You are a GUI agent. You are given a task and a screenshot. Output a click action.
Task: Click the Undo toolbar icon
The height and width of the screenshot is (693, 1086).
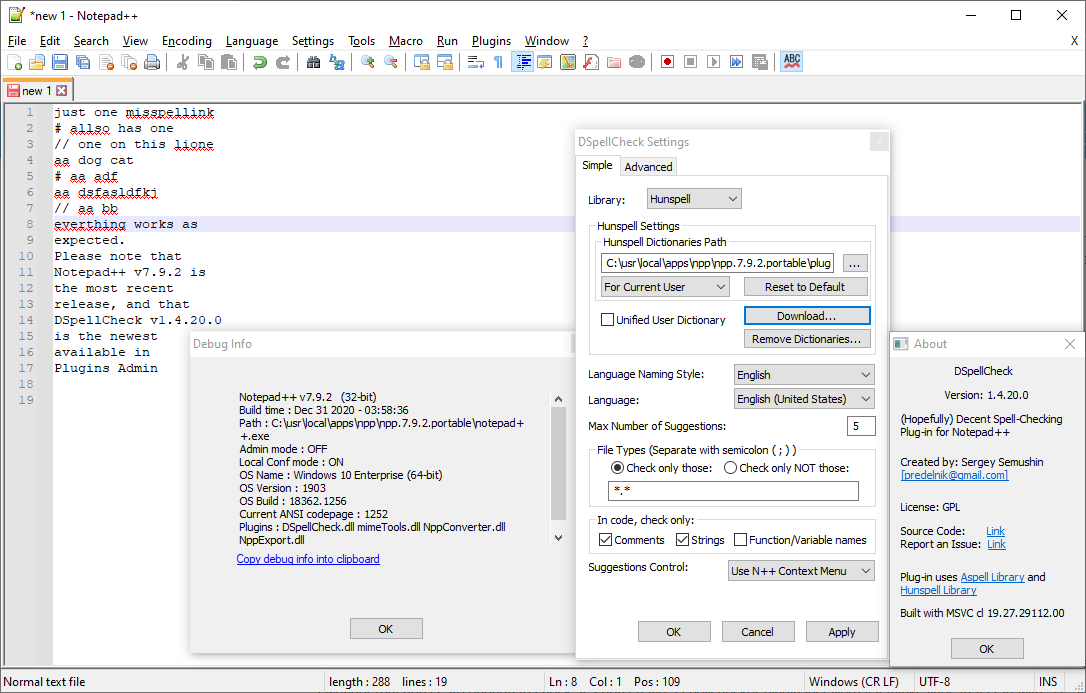coord(258,61)
